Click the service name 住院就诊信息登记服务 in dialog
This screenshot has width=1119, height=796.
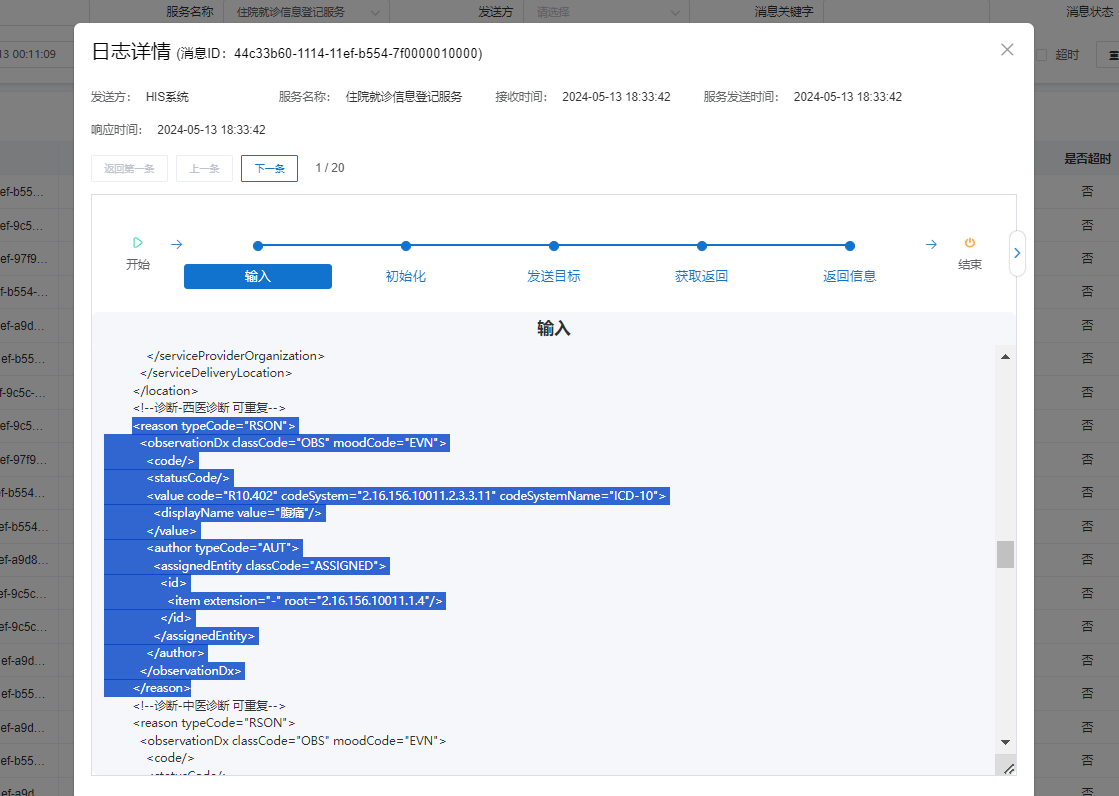coord(404,96)
